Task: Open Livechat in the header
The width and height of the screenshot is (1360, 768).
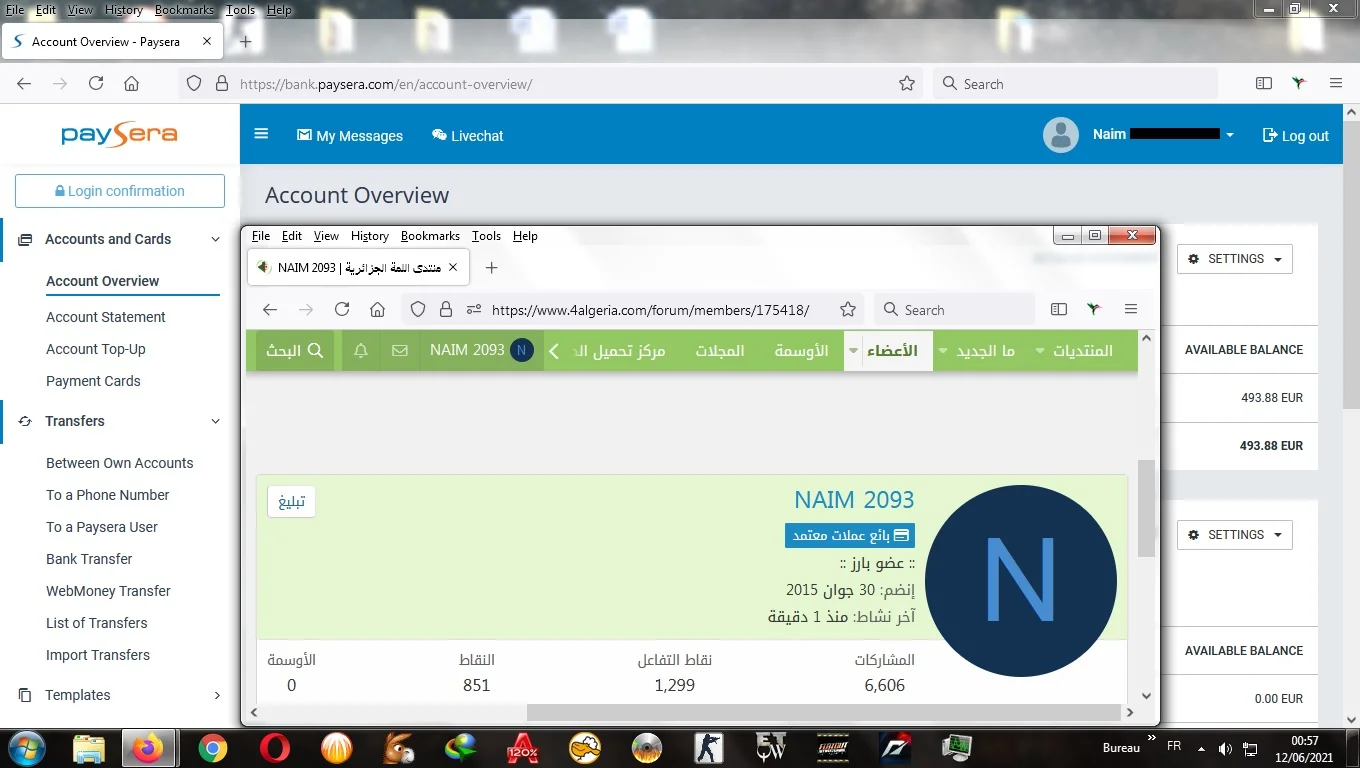Action: pos(467,136)
